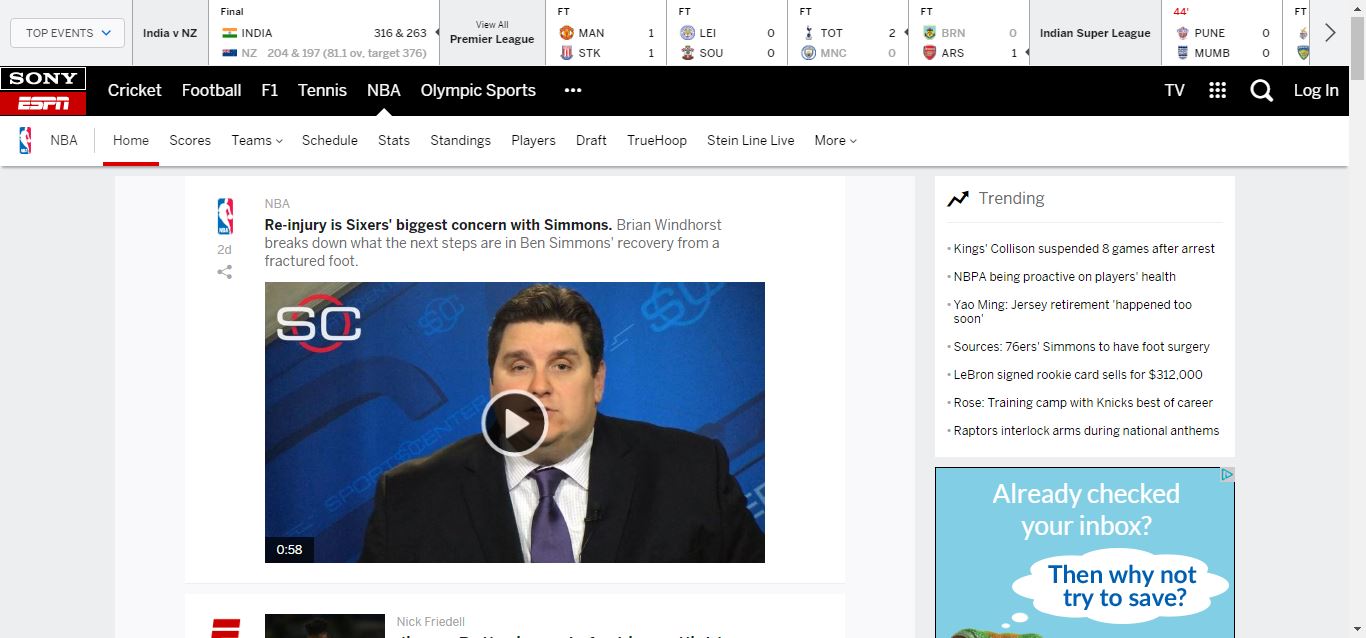
Task: Go to the Cricket section
Action: click(134, 90)
